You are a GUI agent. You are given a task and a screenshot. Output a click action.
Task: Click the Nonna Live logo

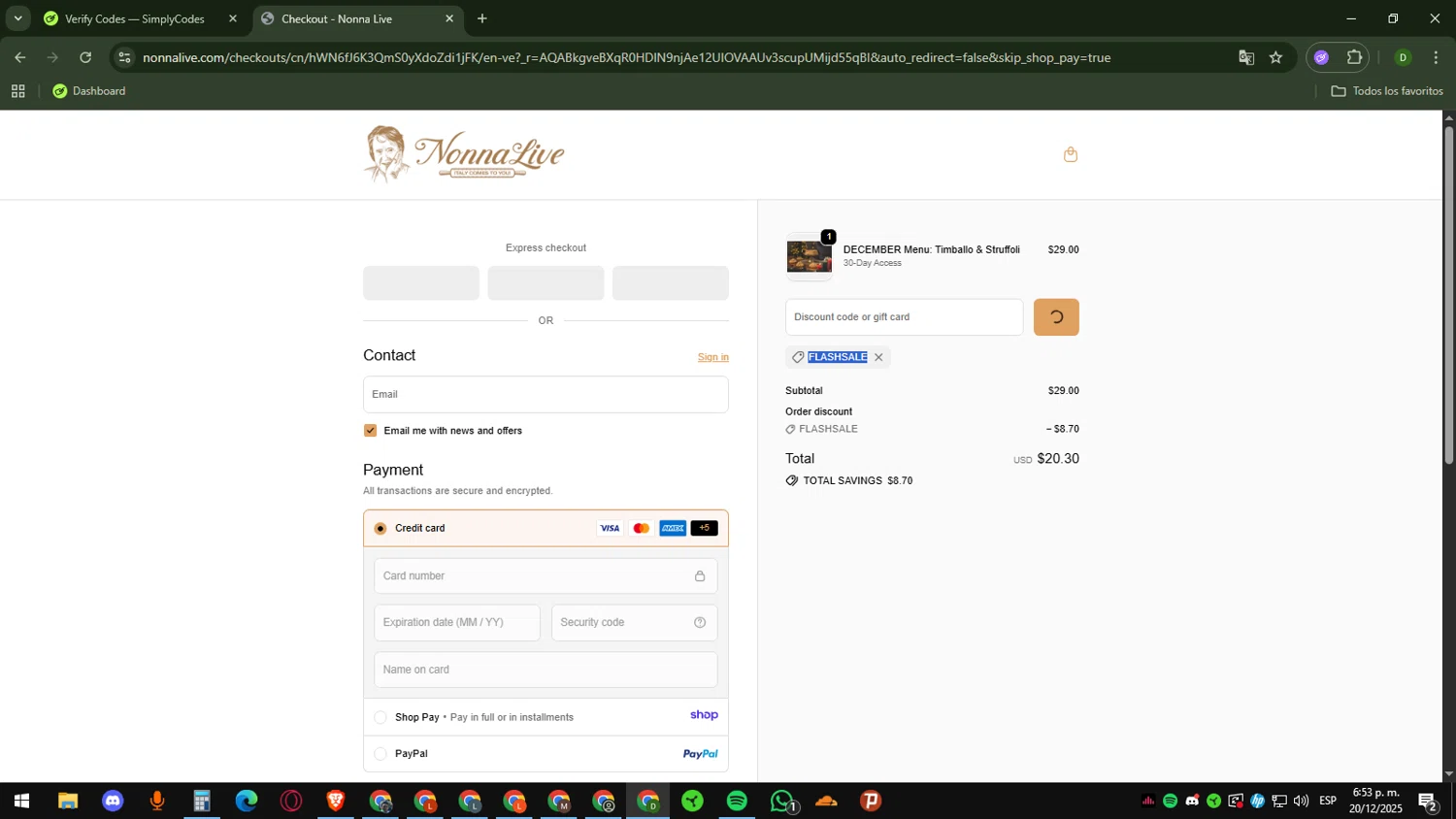coord(464,154)
